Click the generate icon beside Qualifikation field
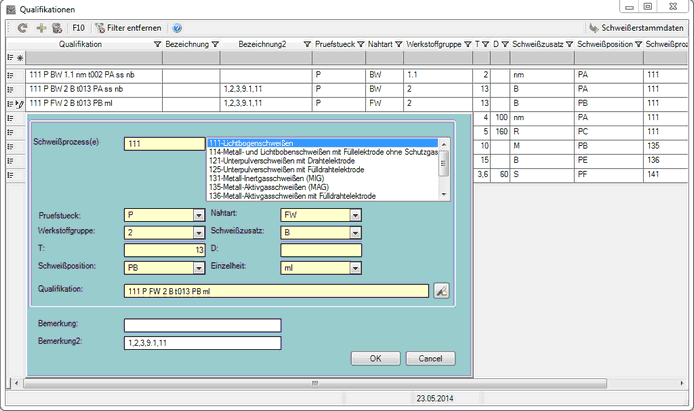Screen dimensions: 694x411 (x=442, y=291)
